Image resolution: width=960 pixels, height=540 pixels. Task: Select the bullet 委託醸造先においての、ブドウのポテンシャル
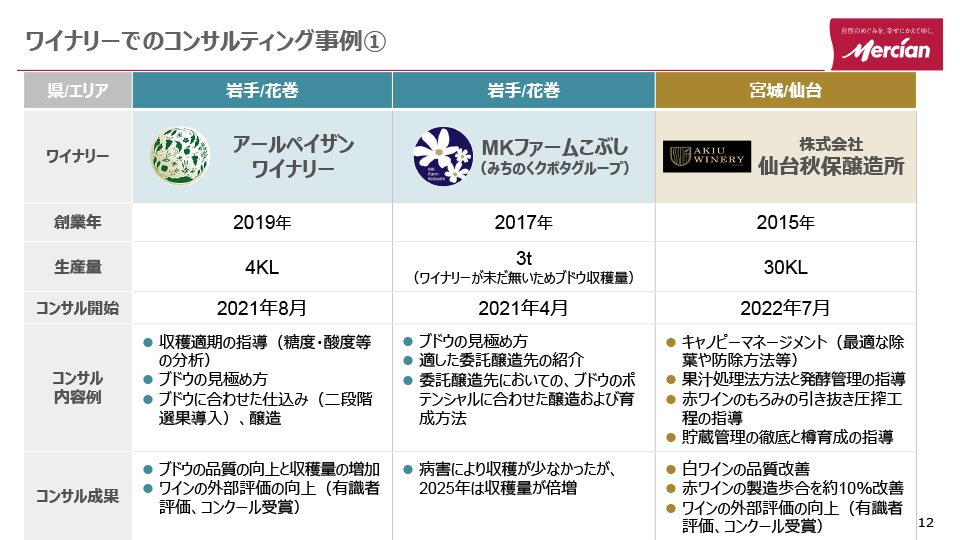point(527,399)
